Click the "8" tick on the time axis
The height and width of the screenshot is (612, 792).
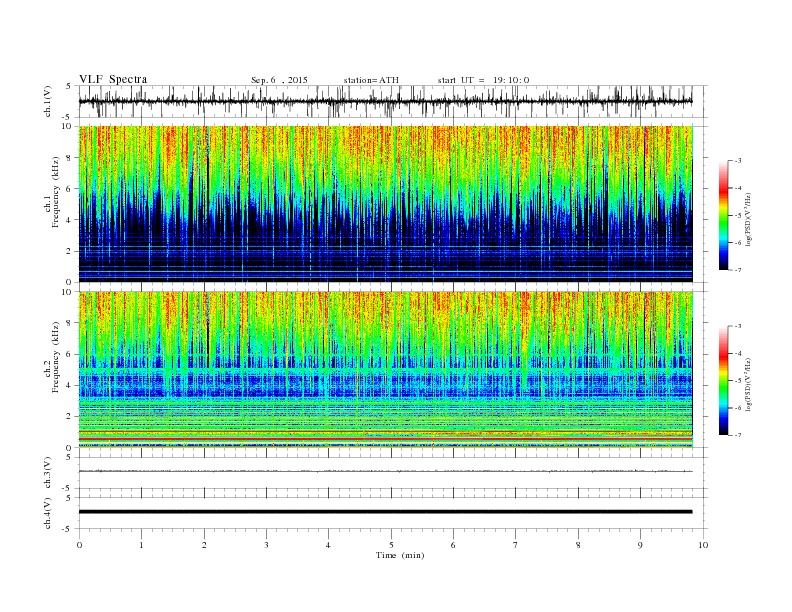point(578,545)
